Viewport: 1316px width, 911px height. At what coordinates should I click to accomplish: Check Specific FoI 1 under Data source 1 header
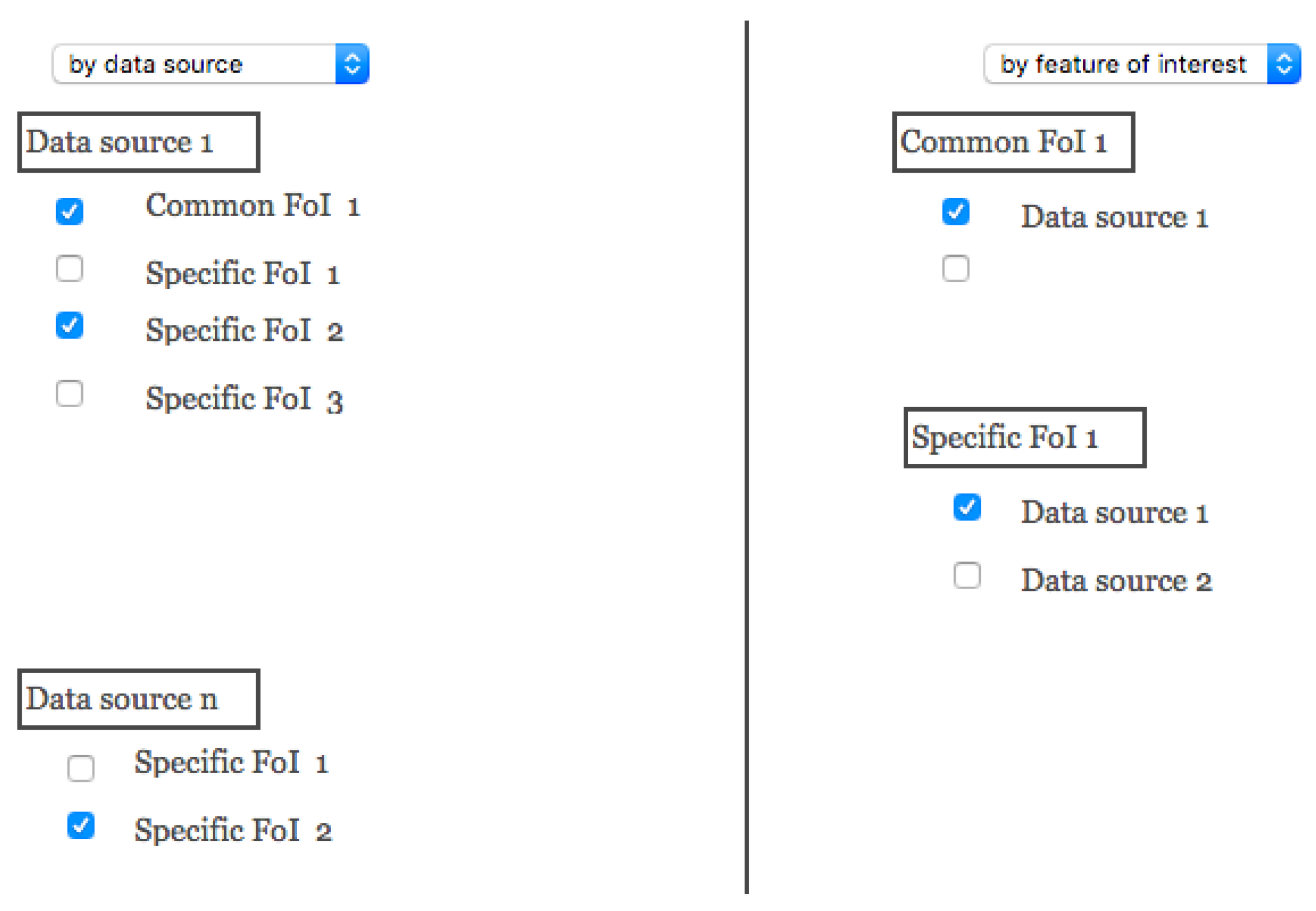pyautogui.click(x=70, y=269)
